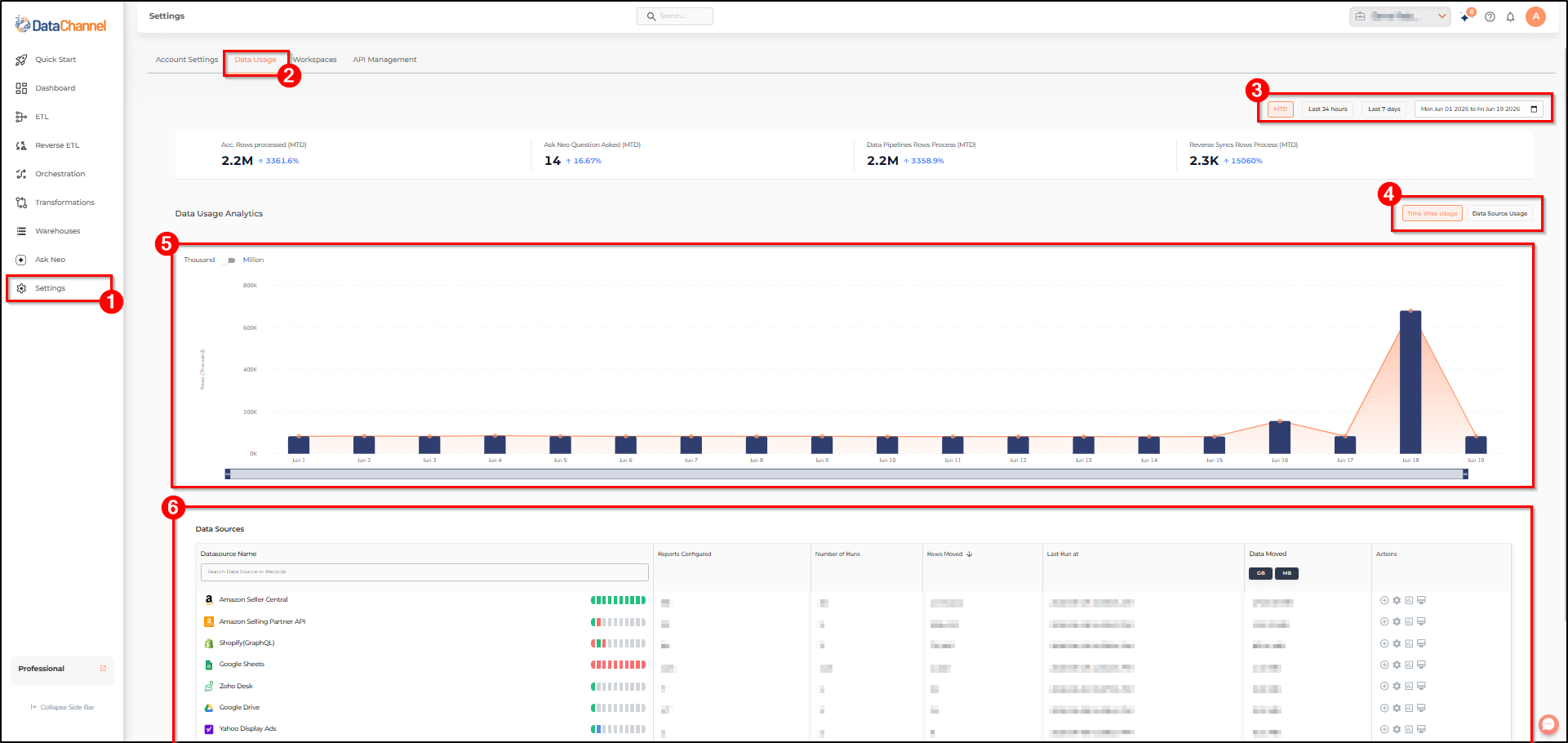Screen dimensions: 1568x743
Task: Go to ETL section
Action: pyautogui.click(x=33, y=117)
